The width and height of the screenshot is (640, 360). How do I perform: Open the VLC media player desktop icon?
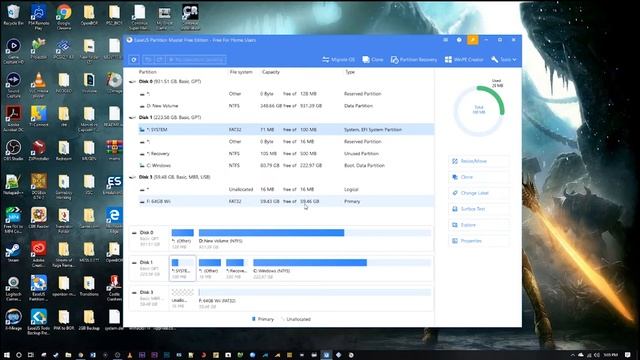(38, 84)
